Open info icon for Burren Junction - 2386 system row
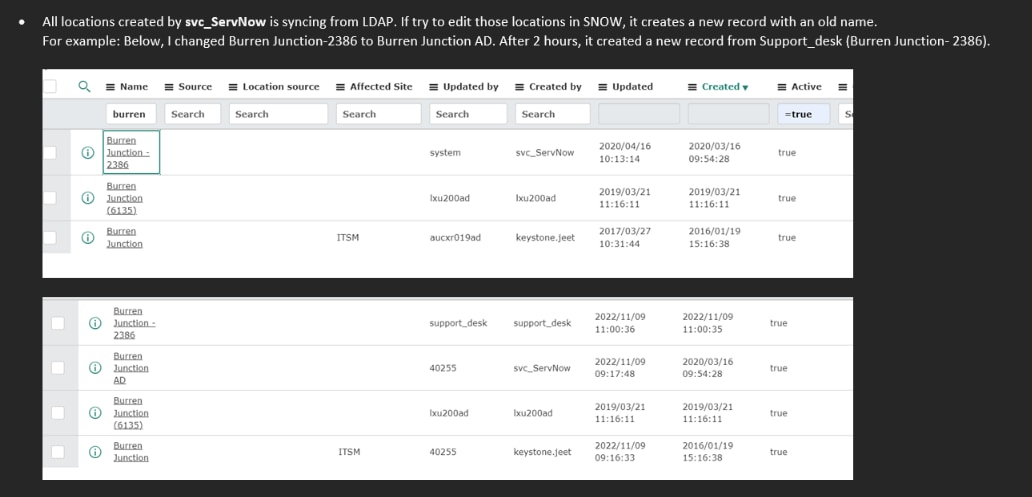 point(88,152)
